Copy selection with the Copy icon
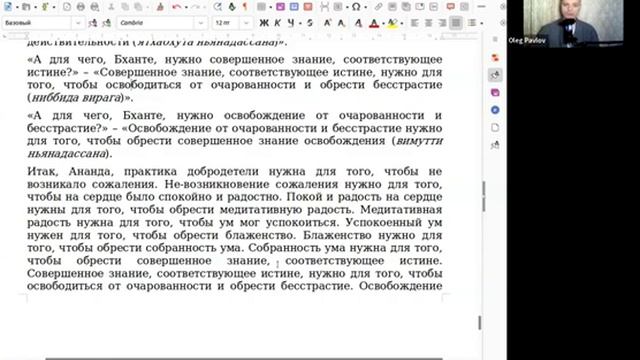 125,7
